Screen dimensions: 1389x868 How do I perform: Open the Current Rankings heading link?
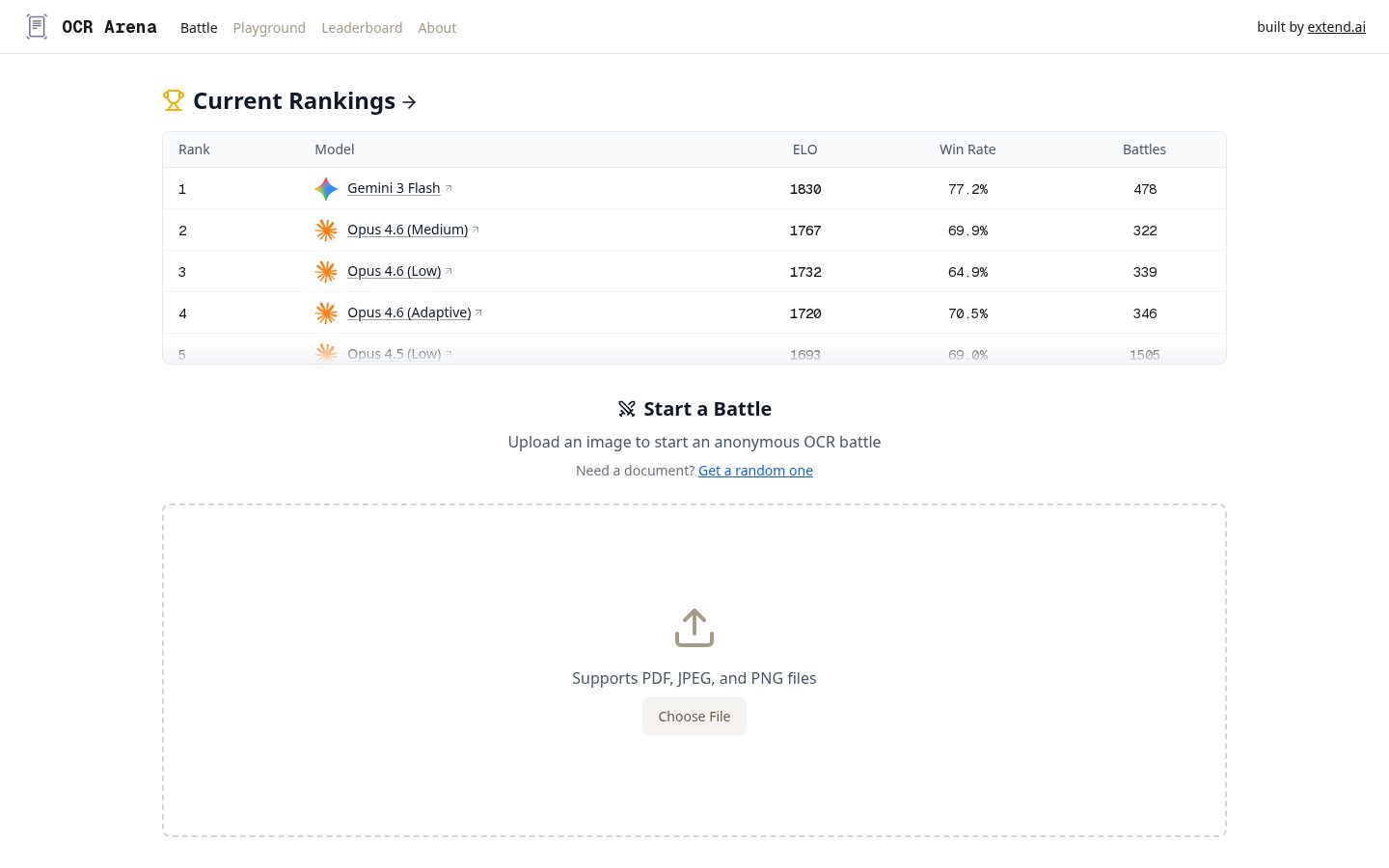(x=293, y=101)
